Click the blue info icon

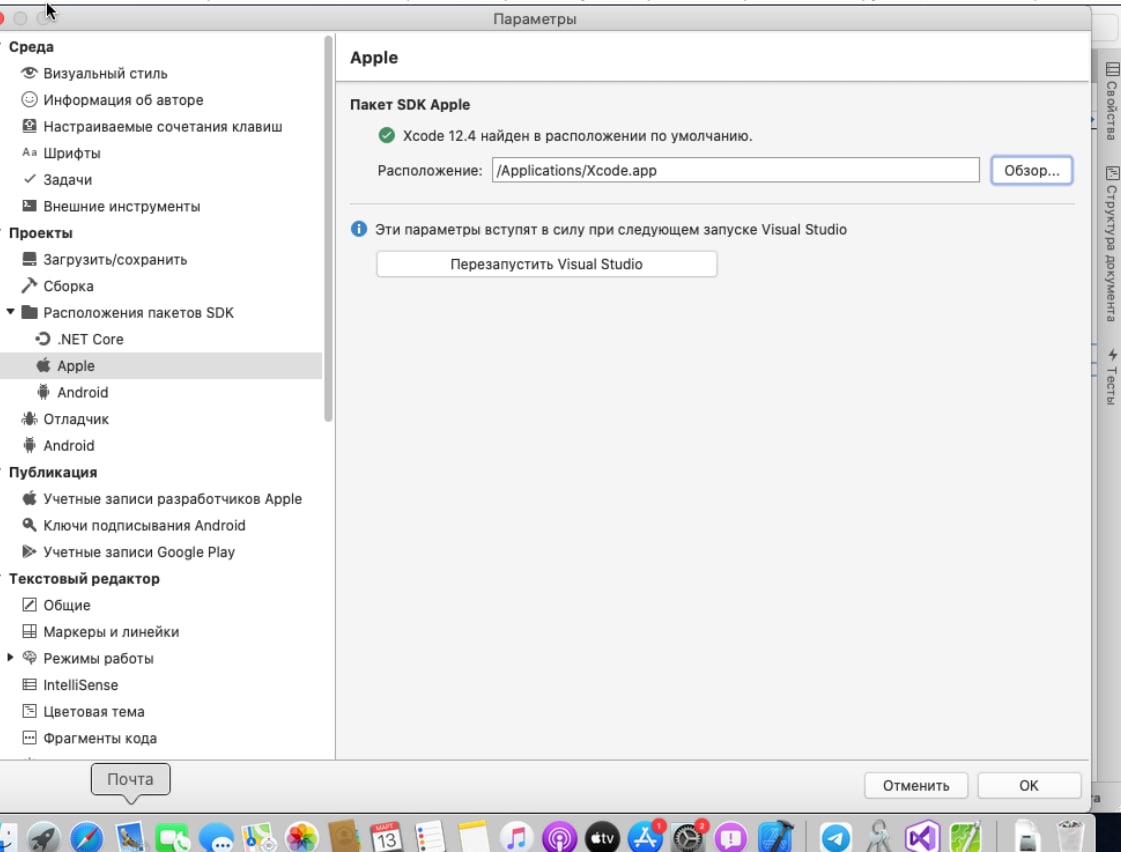pyautogui.click(x=359, y=229)
